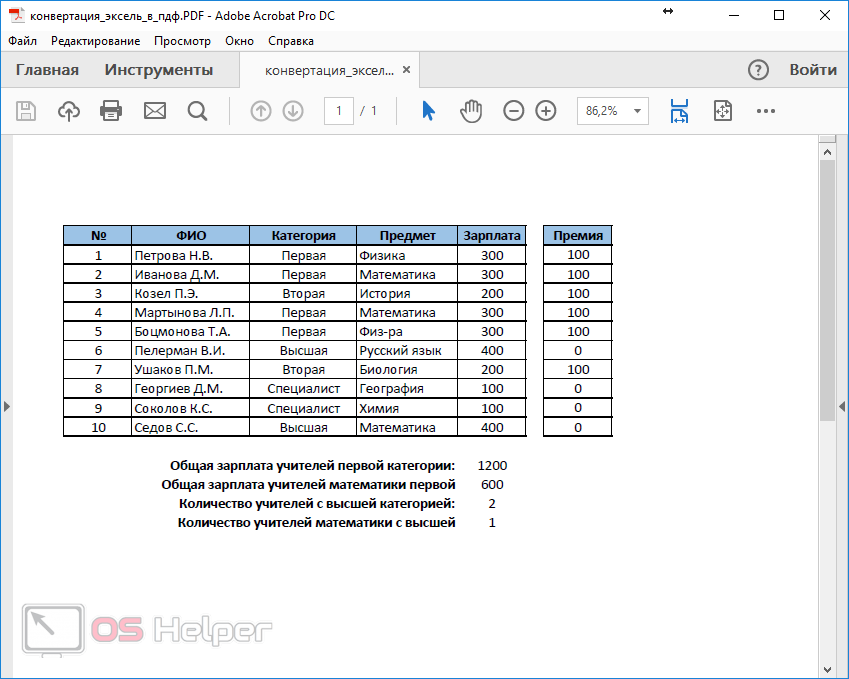Screen dimensions: 849x679
Task: Click the total value 600
Action: click(x=492, y=485)
